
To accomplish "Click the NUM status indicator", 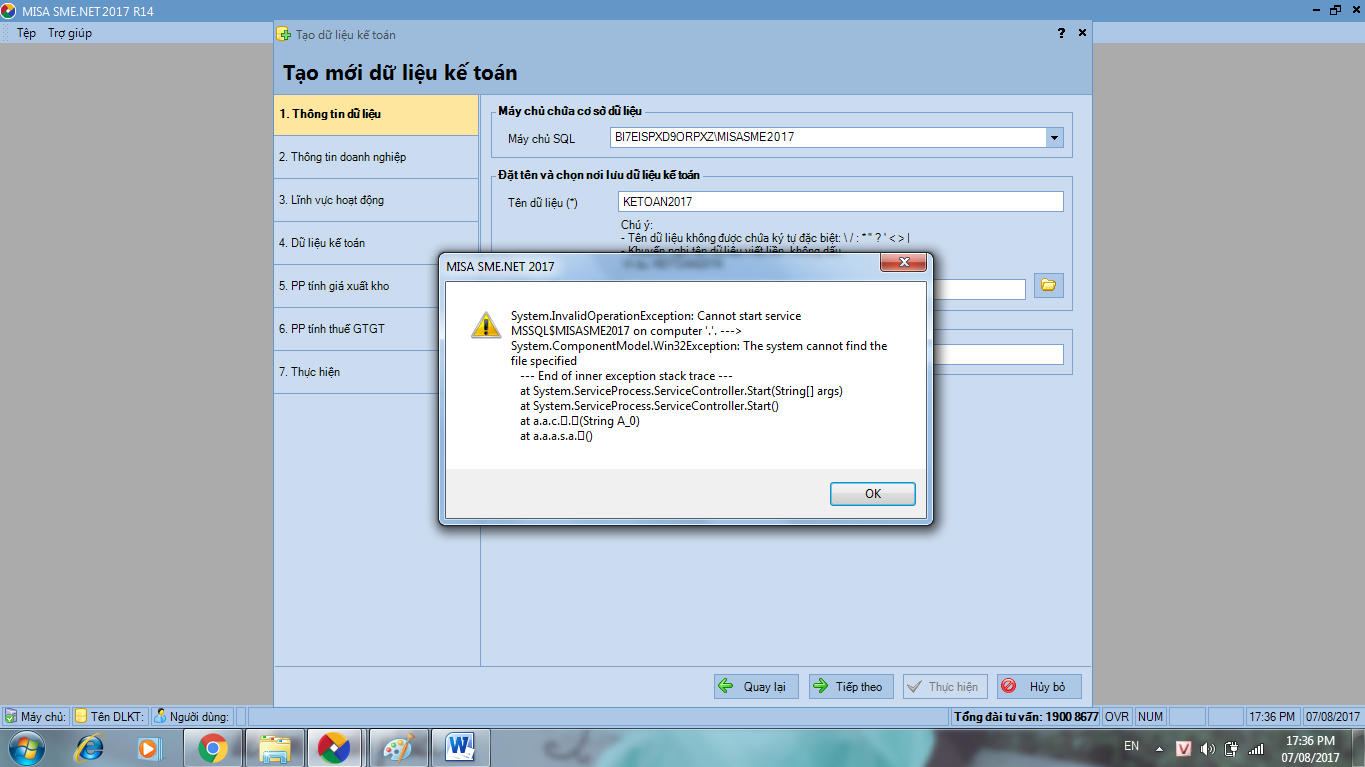I will click(x=1150, y=717).
